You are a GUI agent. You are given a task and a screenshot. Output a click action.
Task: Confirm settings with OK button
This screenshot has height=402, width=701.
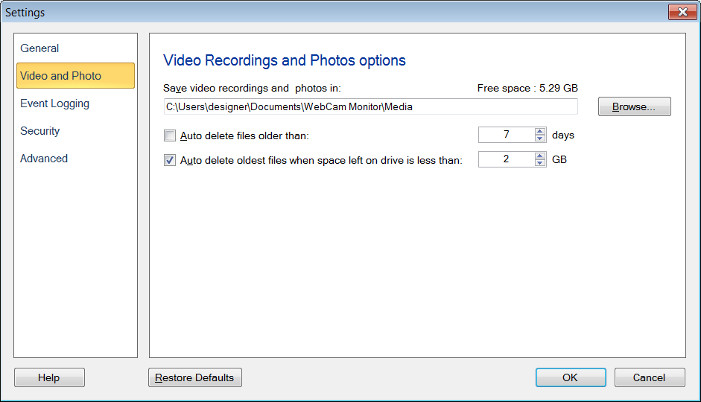coord(570,377)
